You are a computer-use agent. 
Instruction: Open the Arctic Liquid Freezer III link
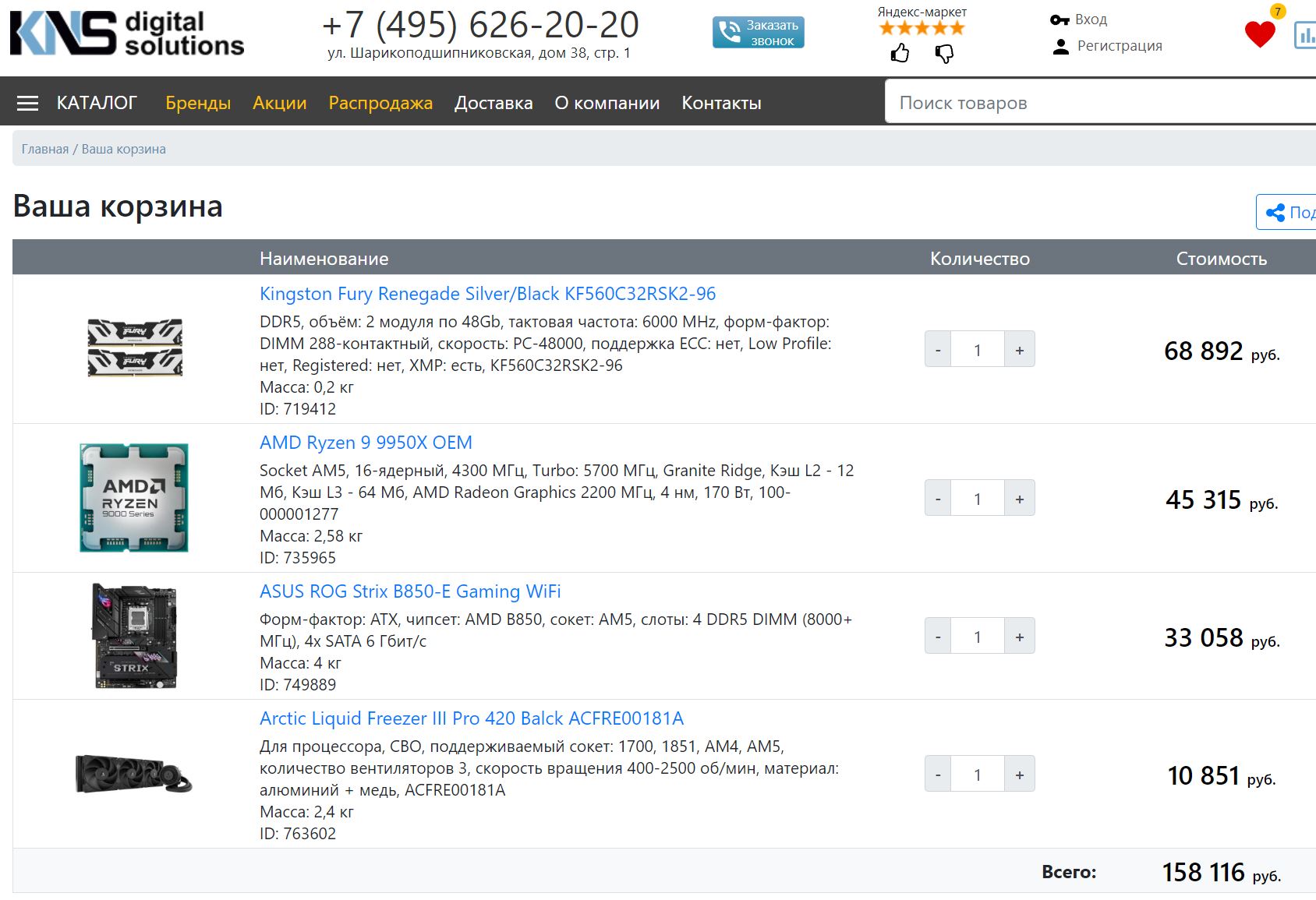pos(472,718)
